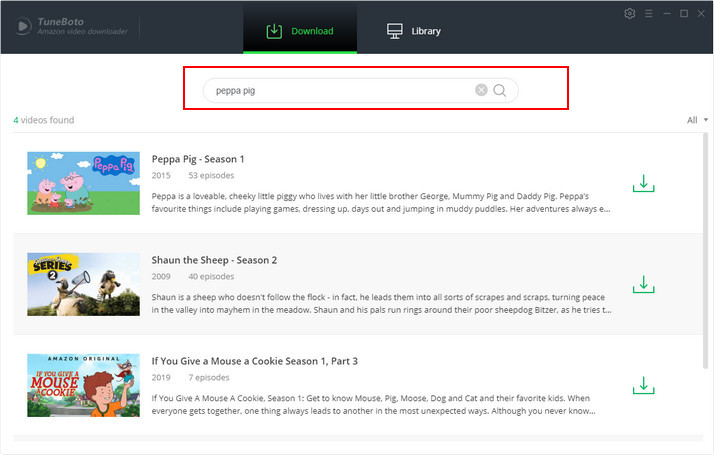Switch to the Library tab

413,31
